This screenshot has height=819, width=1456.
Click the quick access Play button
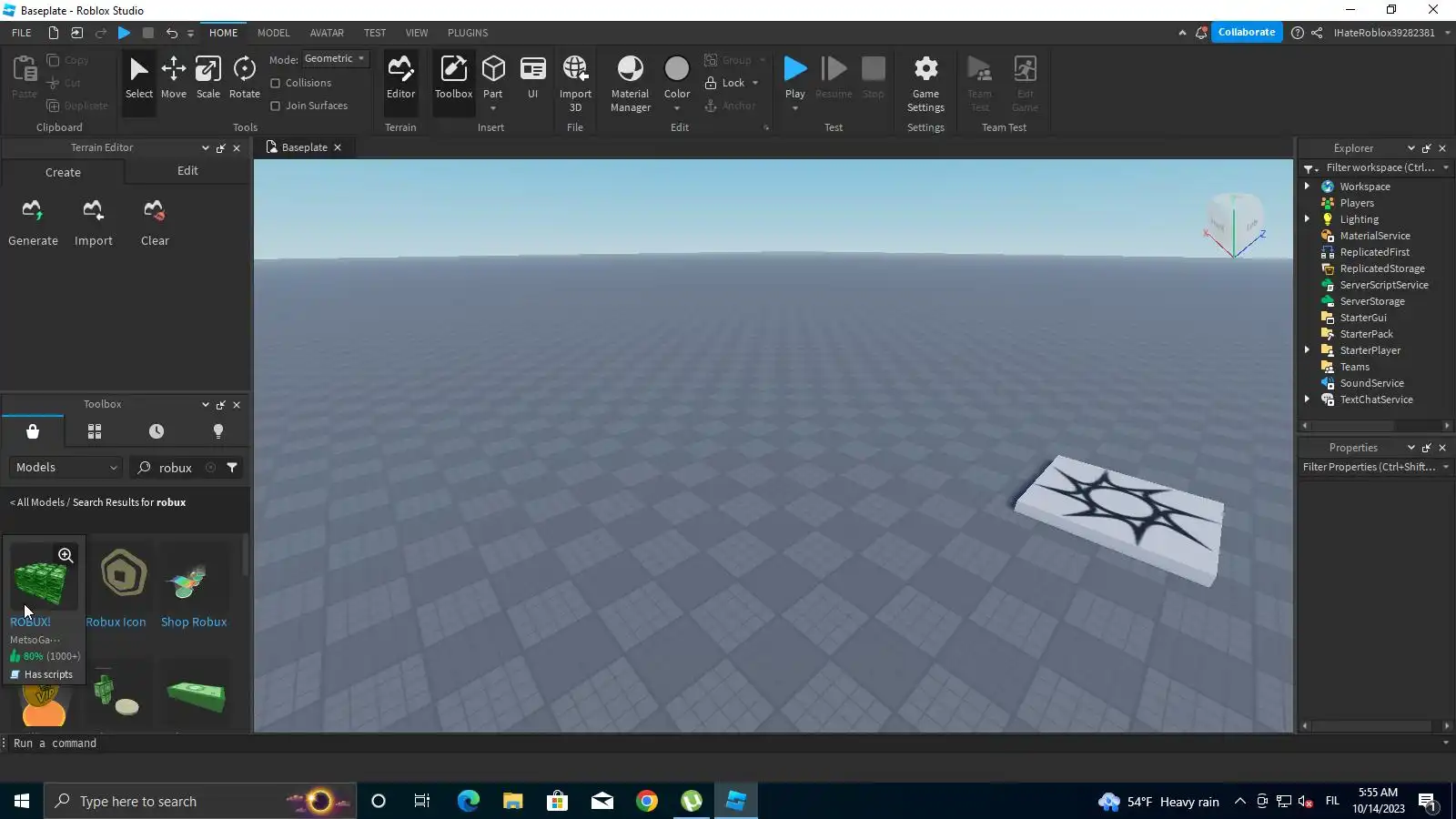pos(125,33)
